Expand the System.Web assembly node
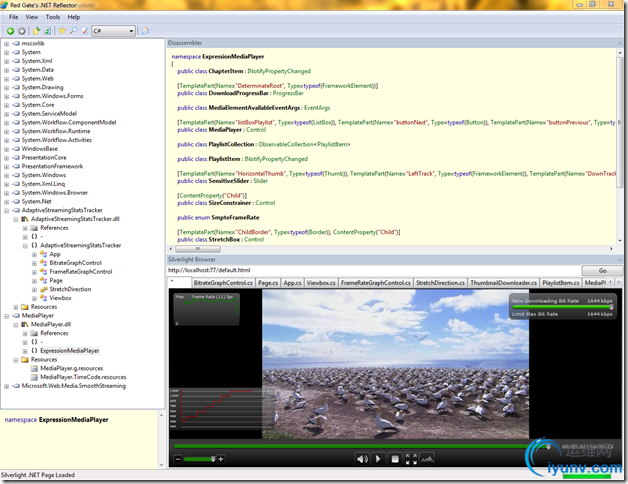The height and width of the screenshot is (484, 628). click(6, 79)
